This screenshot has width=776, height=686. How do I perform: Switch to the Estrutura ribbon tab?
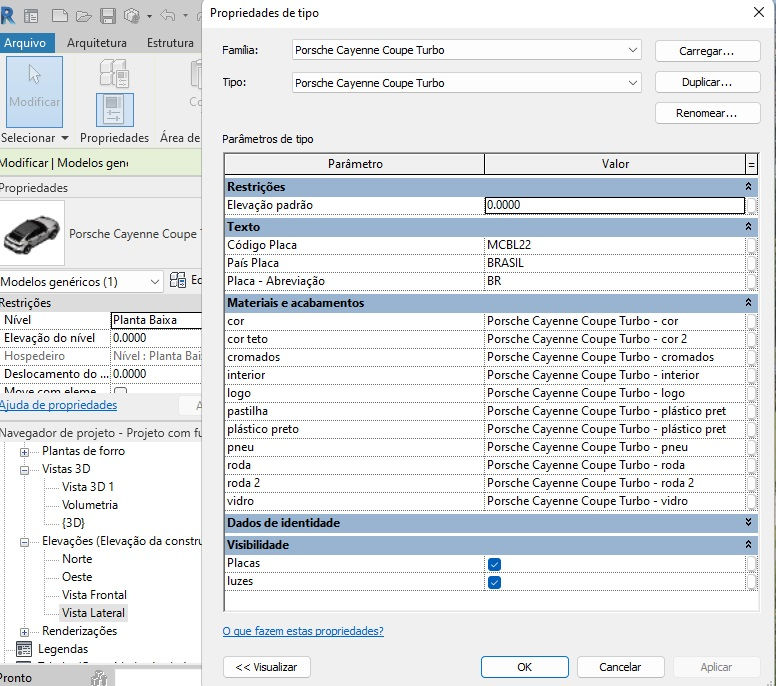click(x=170, y=43)
